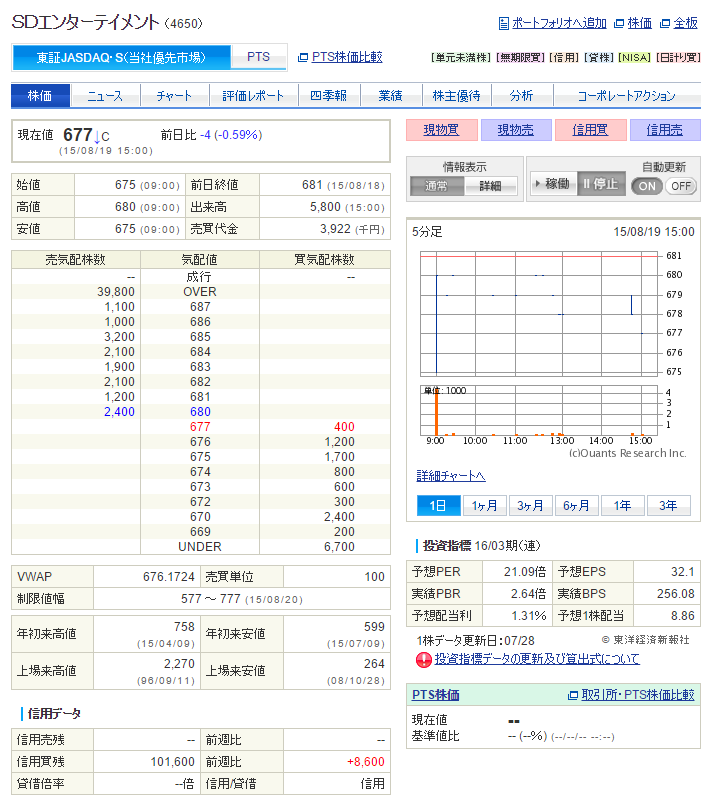Click the 現物売 button
Image resolution: width=710 pixels, height=801 pixels.
[516, 130]
